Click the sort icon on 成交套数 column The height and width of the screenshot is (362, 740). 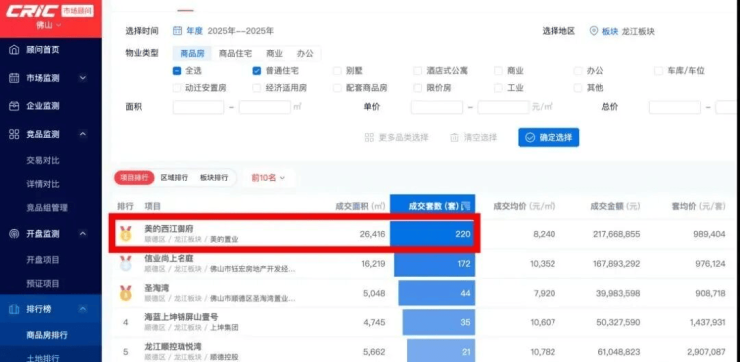pyautogui.click(x=465, y=206)
